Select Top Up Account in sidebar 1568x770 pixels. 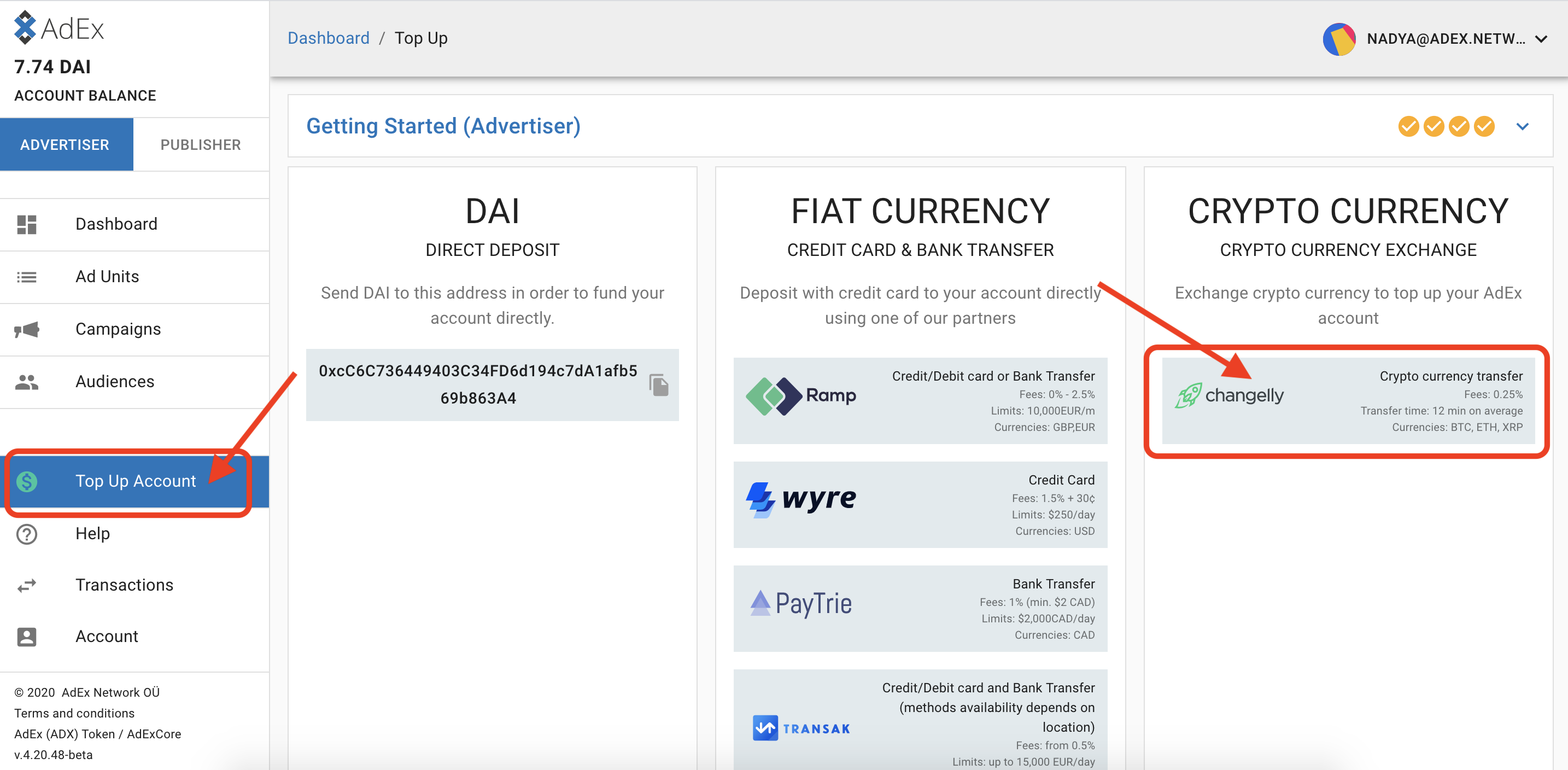pyautogui.click(x=134, y=481)
